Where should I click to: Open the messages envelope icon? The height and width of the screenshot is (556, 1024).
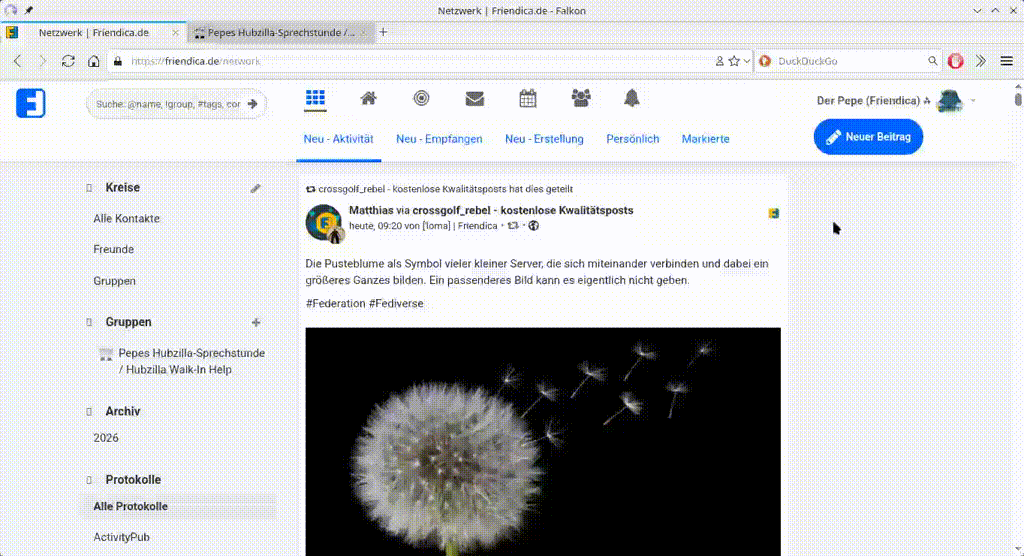click(475, 99)
